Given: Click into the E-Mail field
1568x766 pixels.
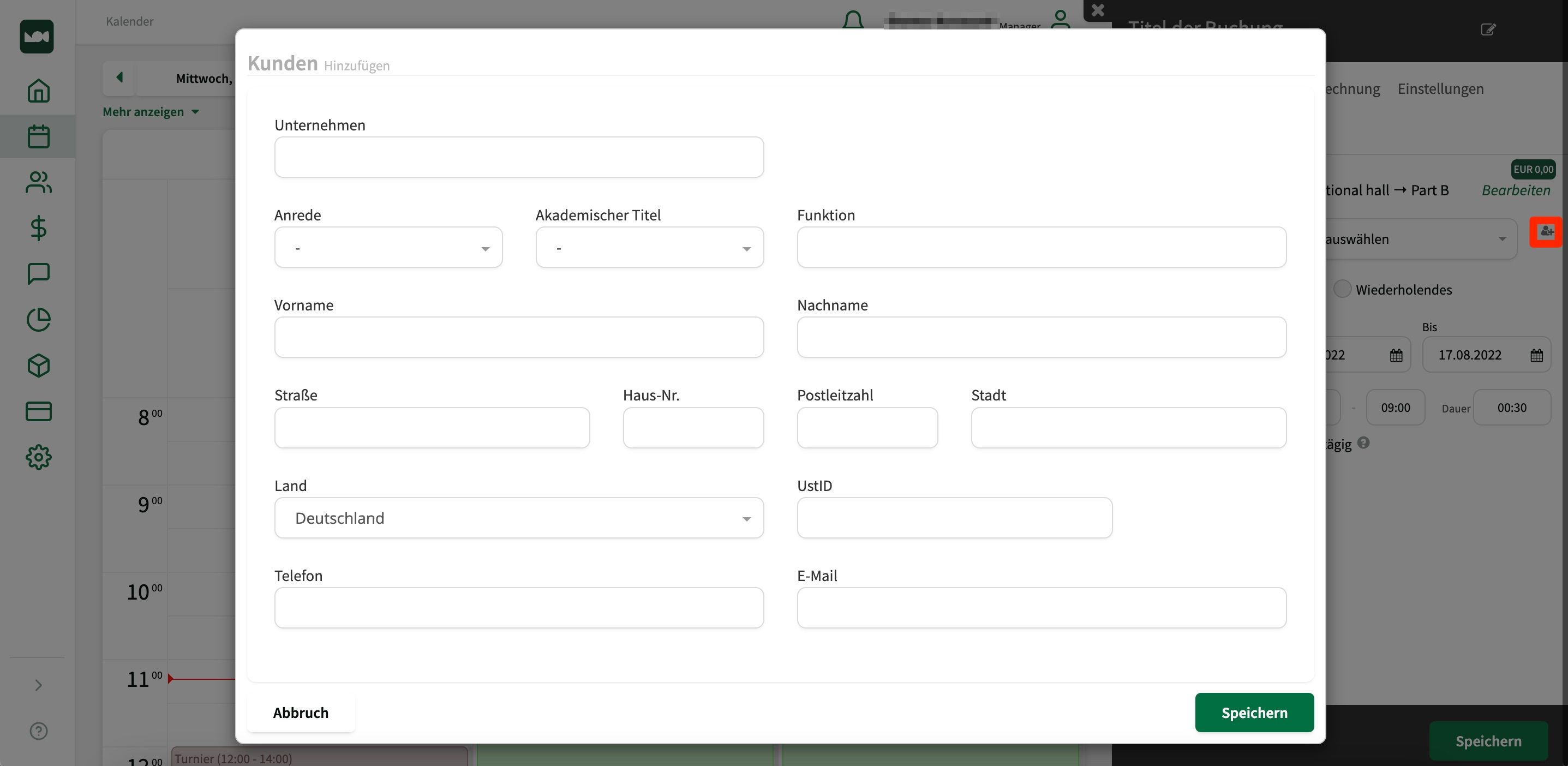Looking at the screenshot, I should [x=1041, y=608].
